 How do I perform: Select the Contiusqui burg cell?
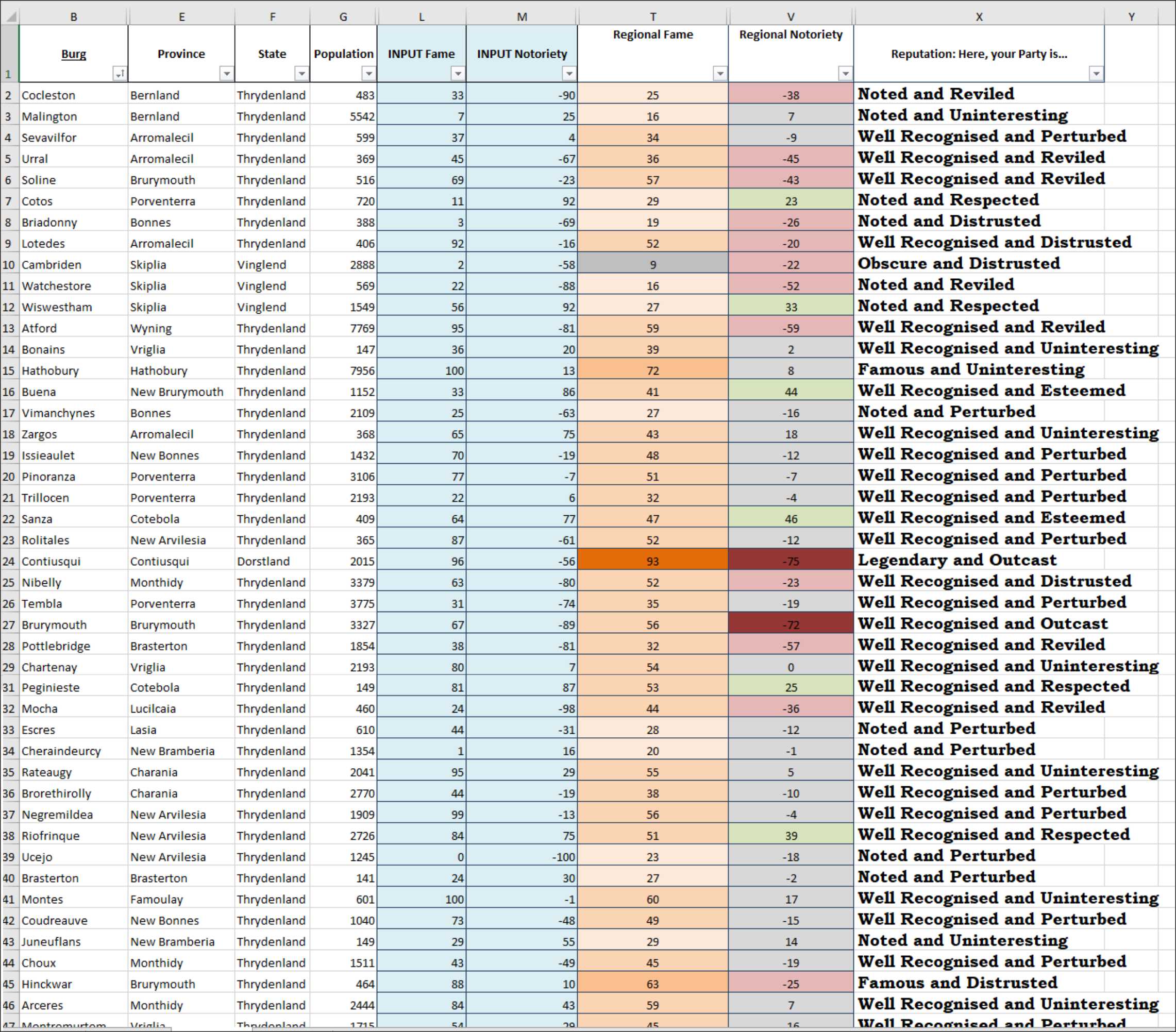pyautogui.click(x=74, y=562)
